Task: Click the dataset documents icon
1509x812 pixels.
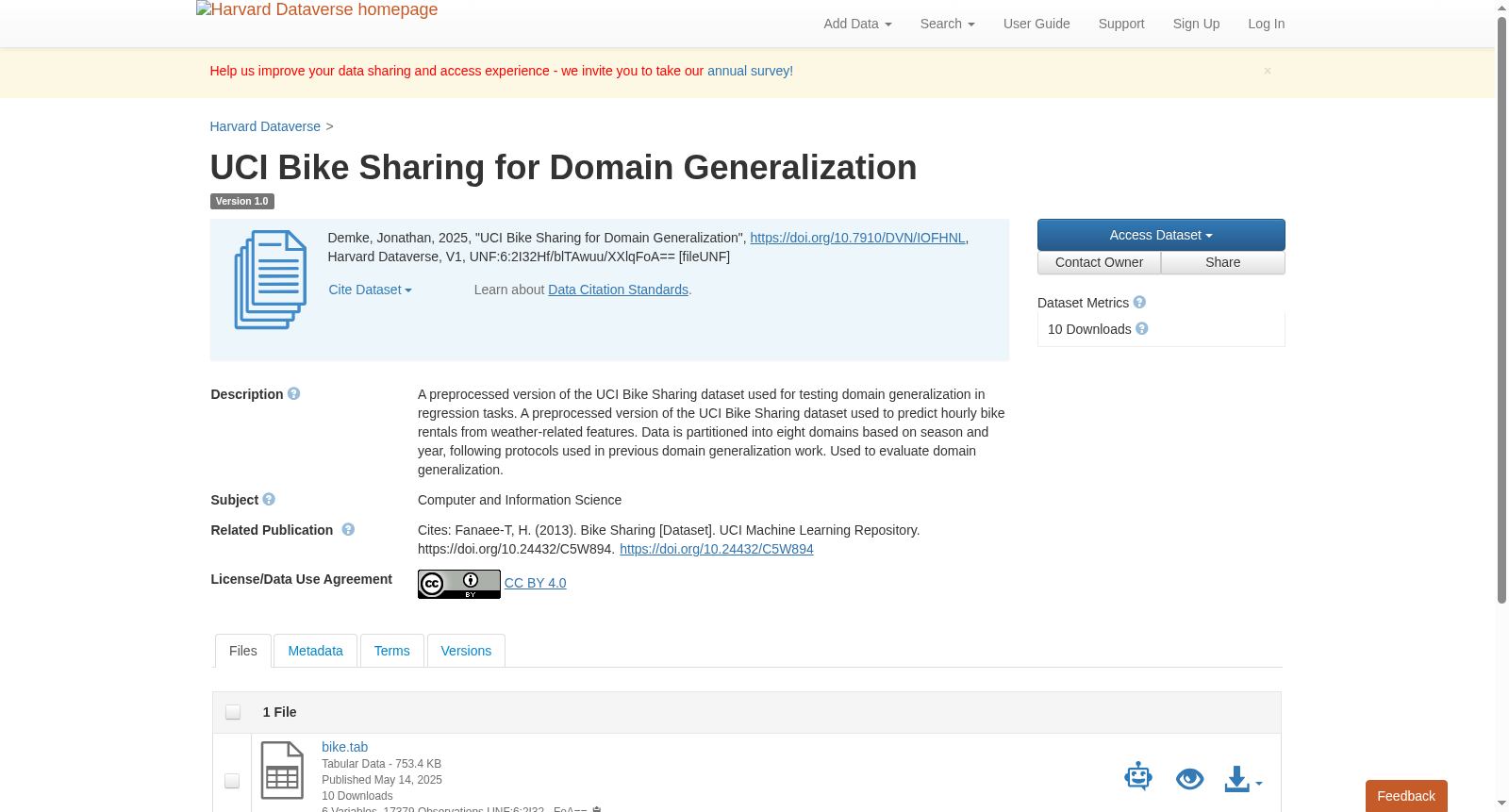Action: 271,280
